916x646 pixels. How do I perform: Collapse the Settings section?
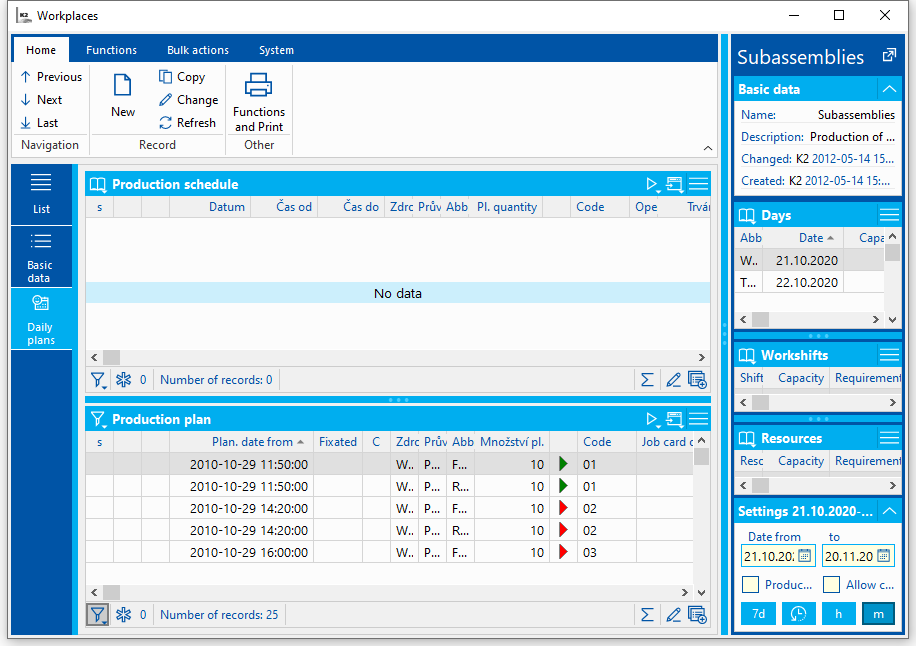(x=889, y=512)
